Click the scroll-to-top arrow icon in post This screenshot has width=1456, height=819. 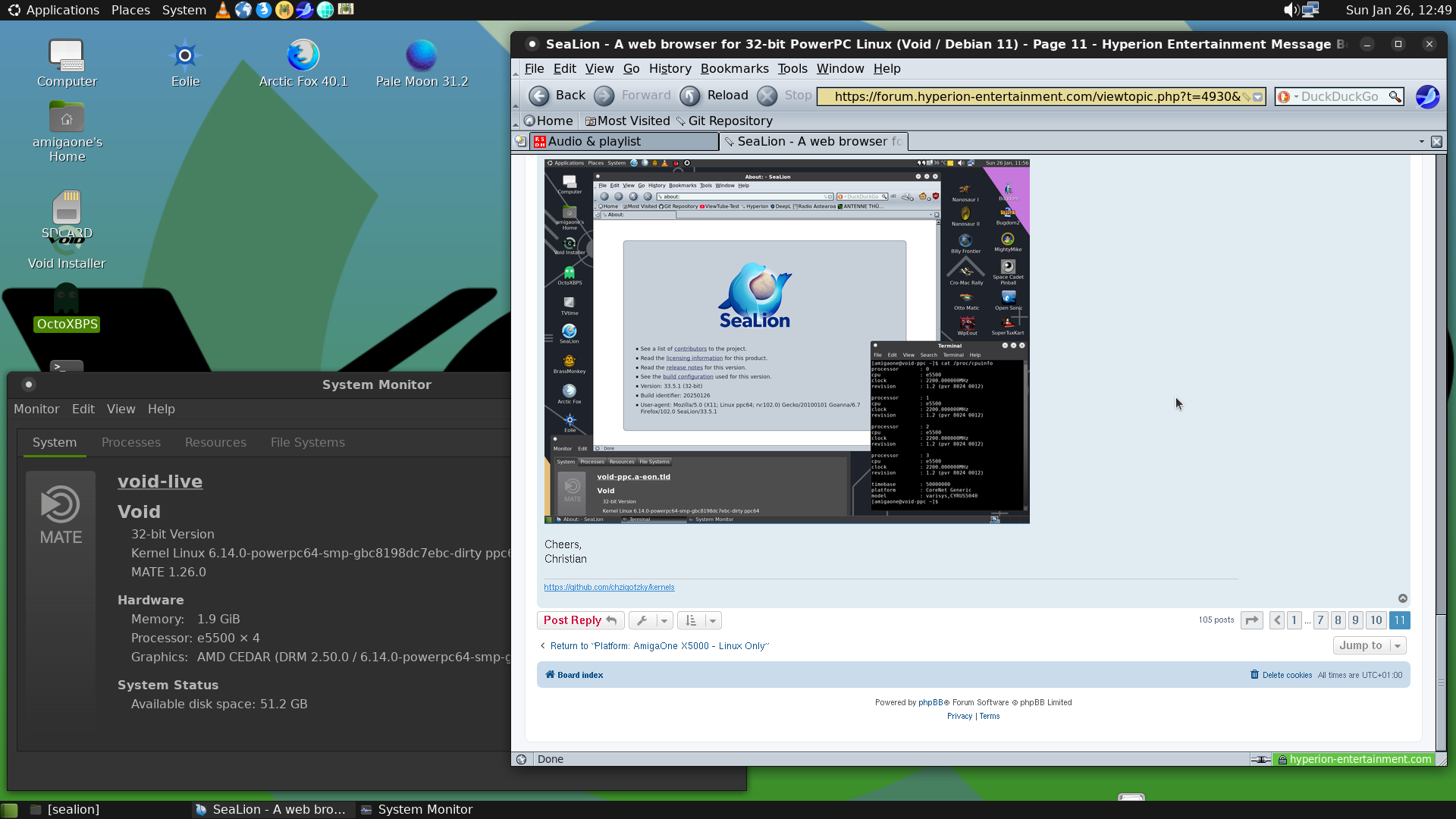point(1403,598)
